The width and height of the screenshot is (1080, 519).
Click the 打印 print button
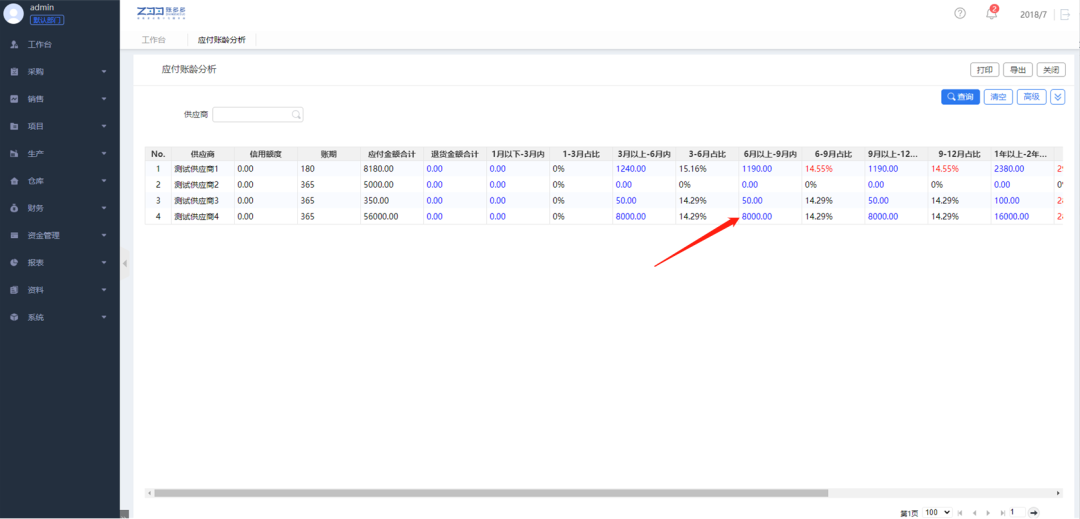pos(984,70)
